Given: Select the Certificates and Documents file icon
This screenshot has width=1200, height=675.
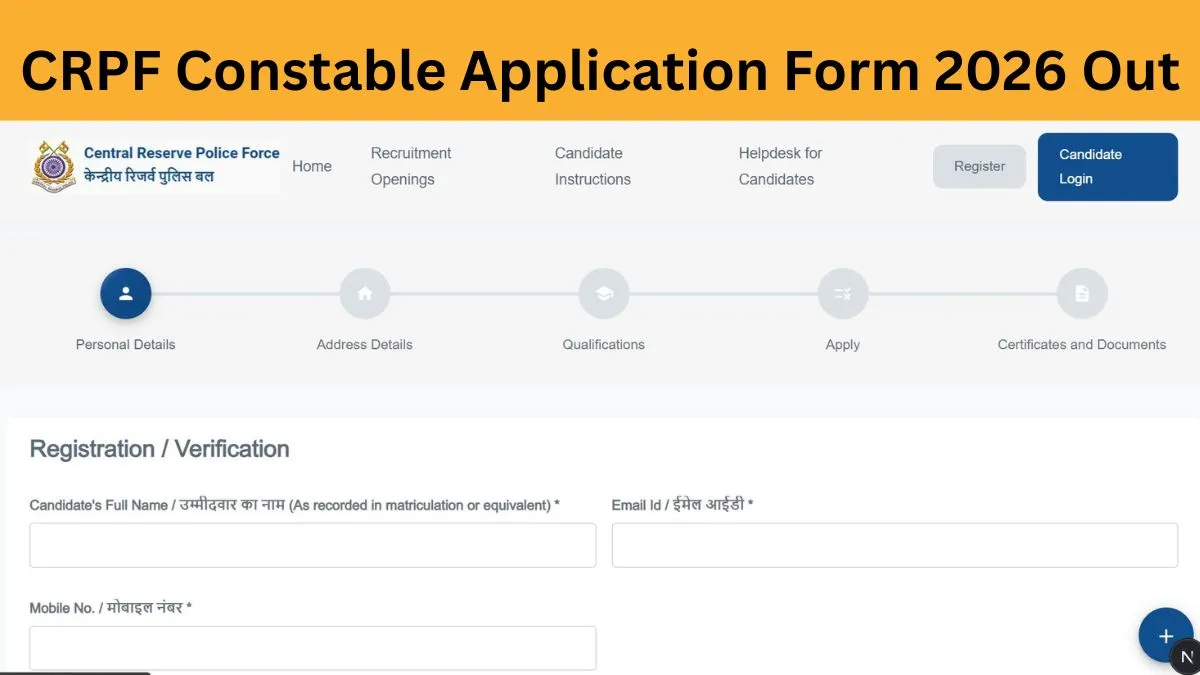Looking at the screenshot, I should coord(1082,294).
